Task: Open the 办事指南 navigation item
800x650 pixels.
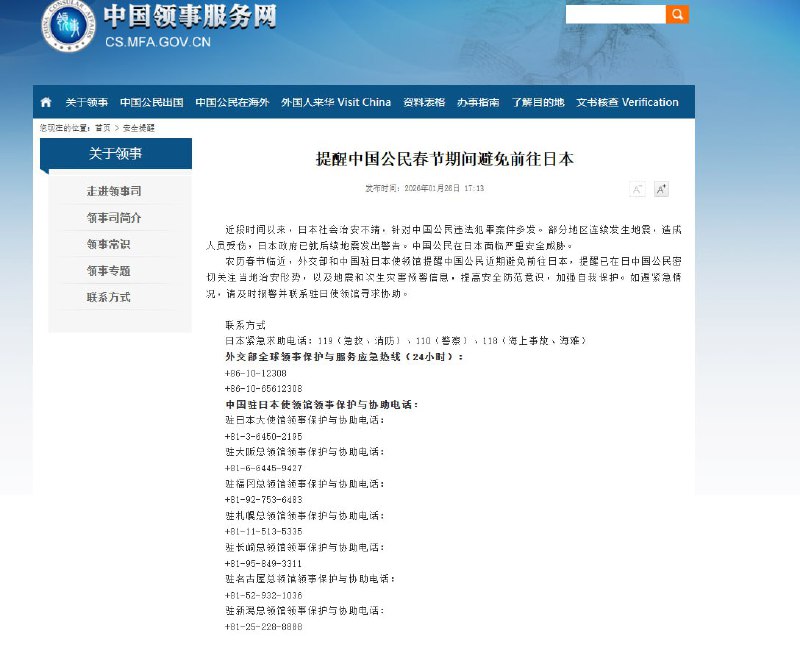Action: (481, 101)
